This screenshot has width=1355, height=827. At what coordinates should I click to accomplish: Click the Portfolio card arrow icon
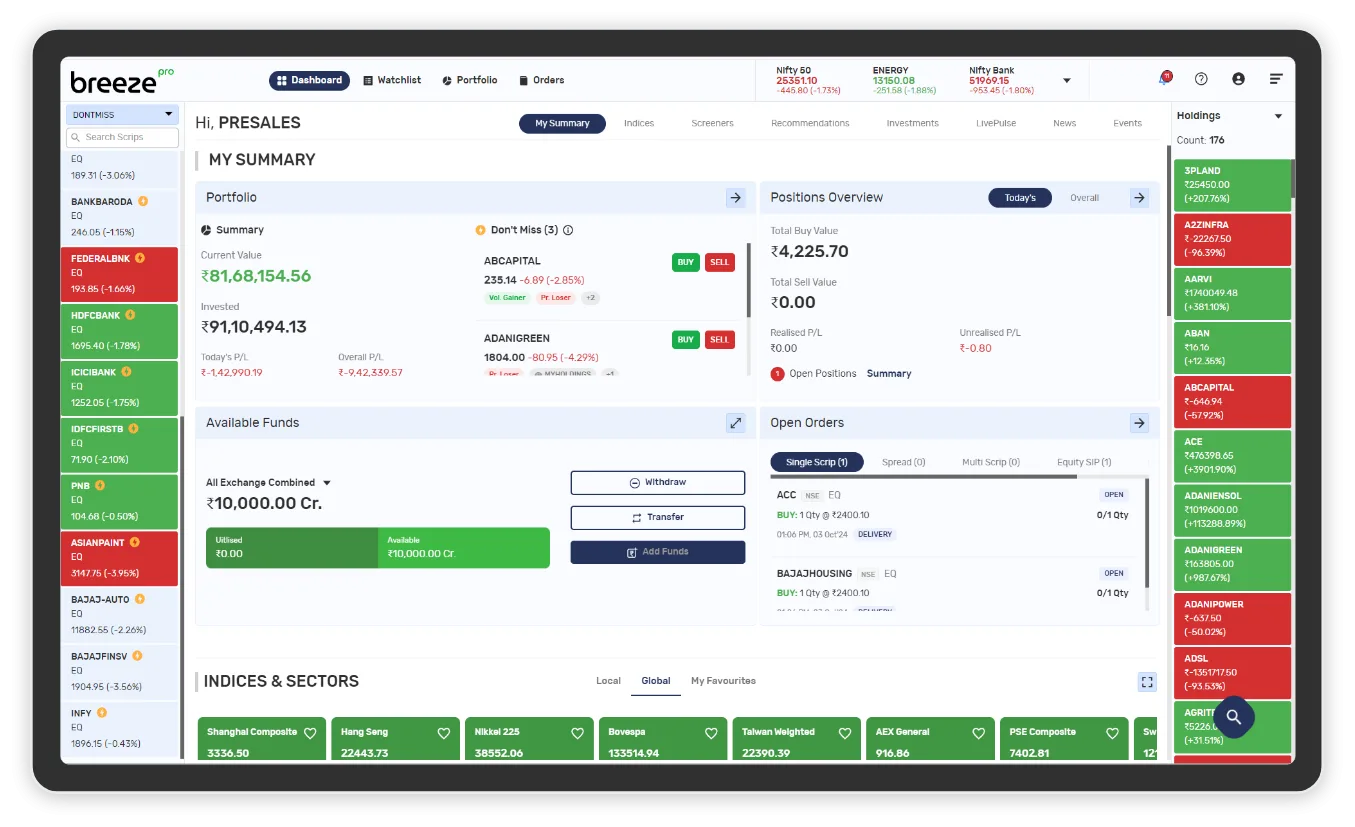736,198
